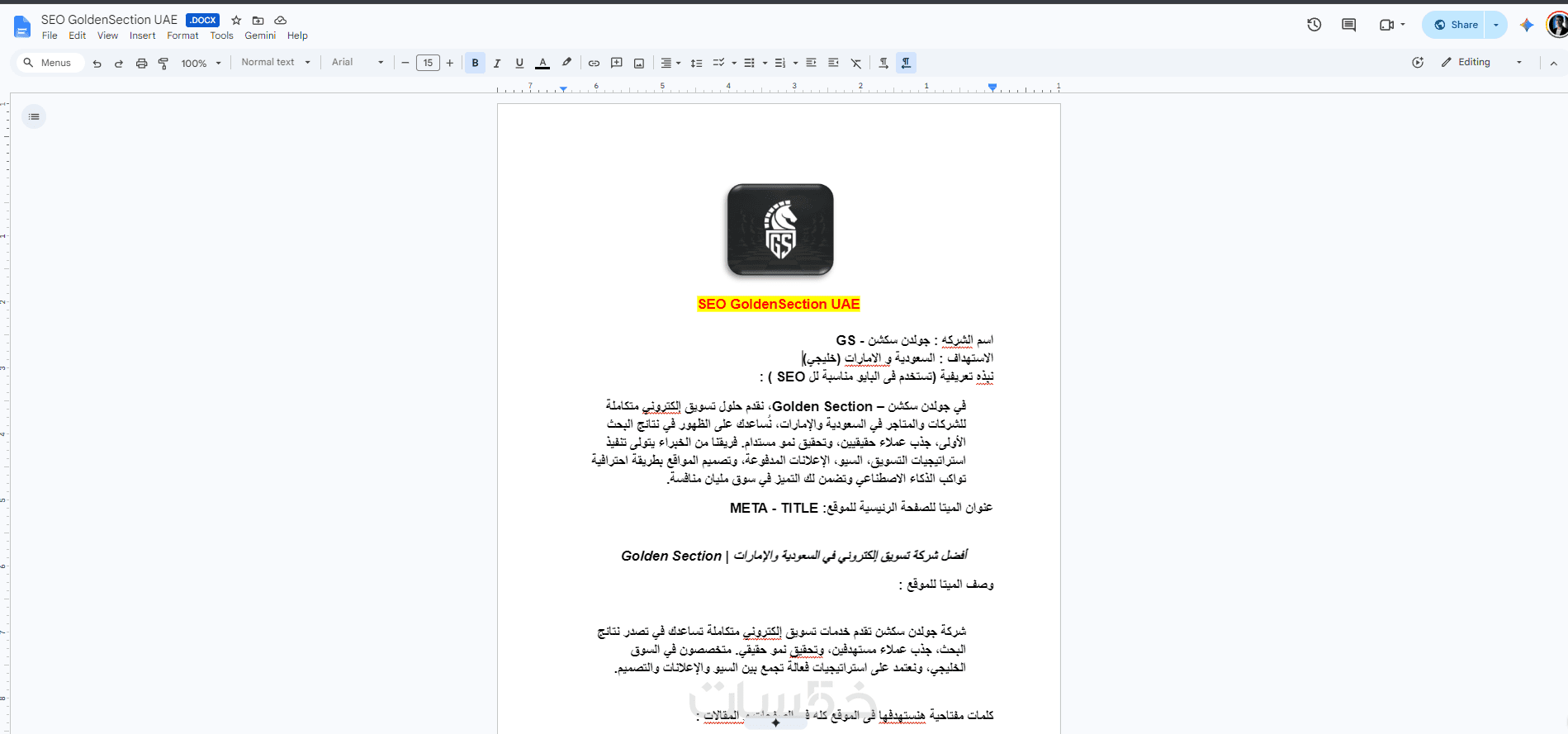Toggle italic formatting
The width and height of the screenshot is (1568, 734).
click(497, 63)
